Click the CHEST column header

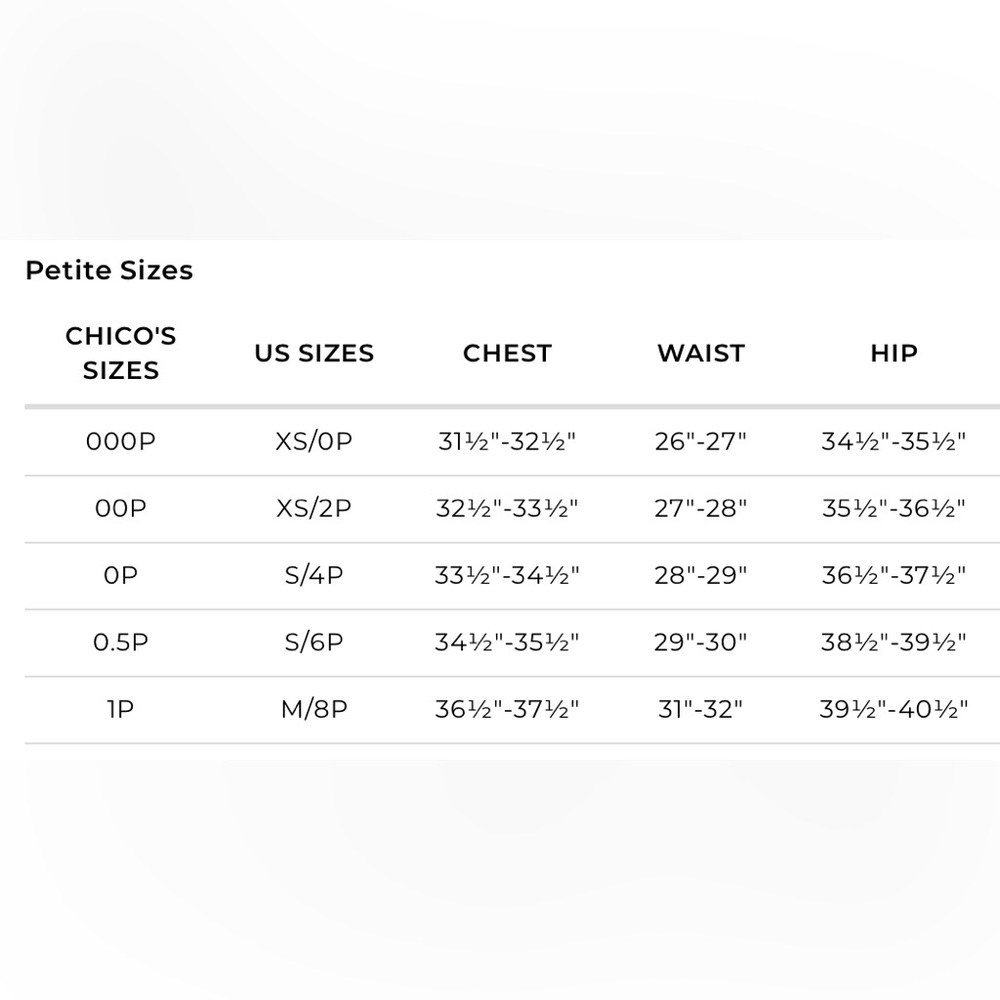(507, 353)
